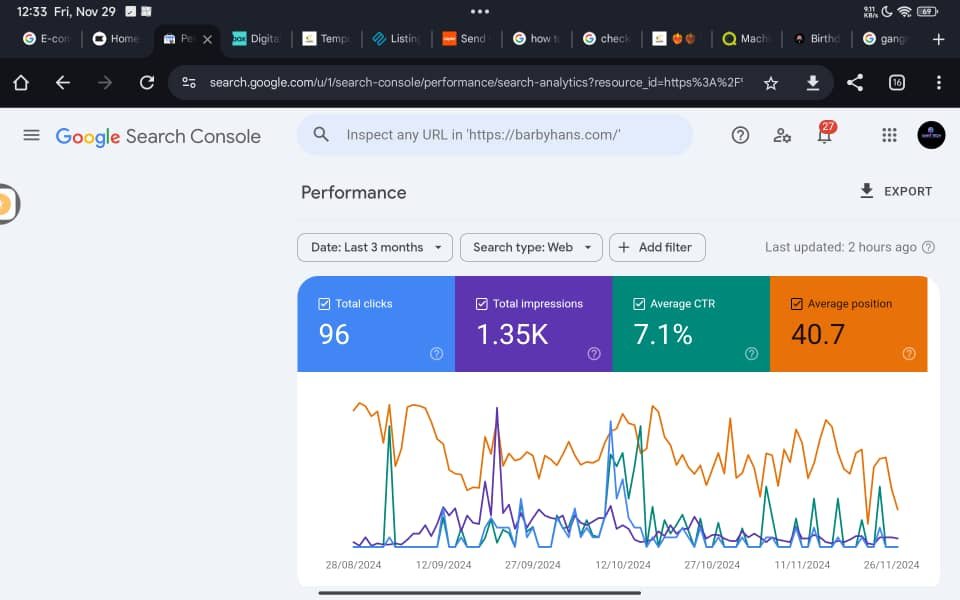Switch to the E-con browser tab
This screenshot has height=600, width=960.
[46, 39]
